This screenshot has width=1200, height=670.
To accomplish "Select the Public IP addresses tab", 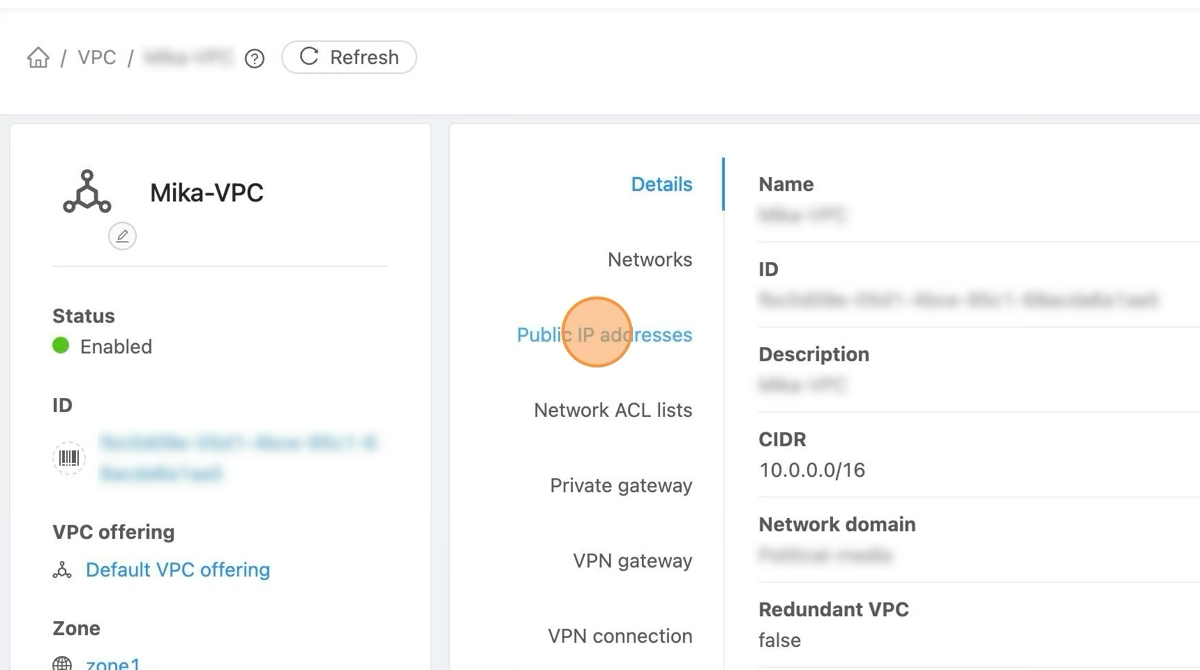I will pos(604,335).
